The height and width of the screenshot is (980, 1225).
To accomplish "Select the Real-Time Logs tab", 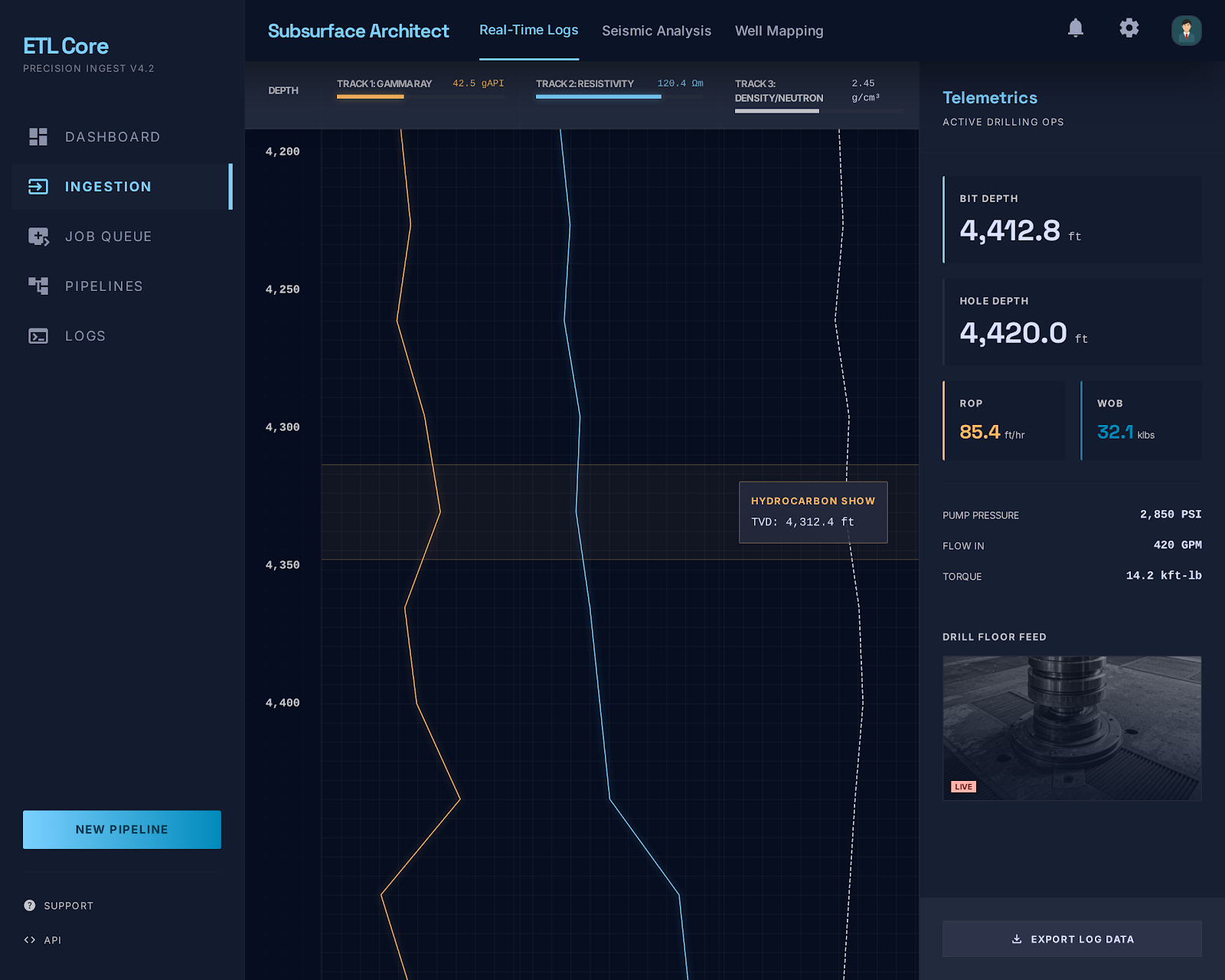I will tap(529, 29).
